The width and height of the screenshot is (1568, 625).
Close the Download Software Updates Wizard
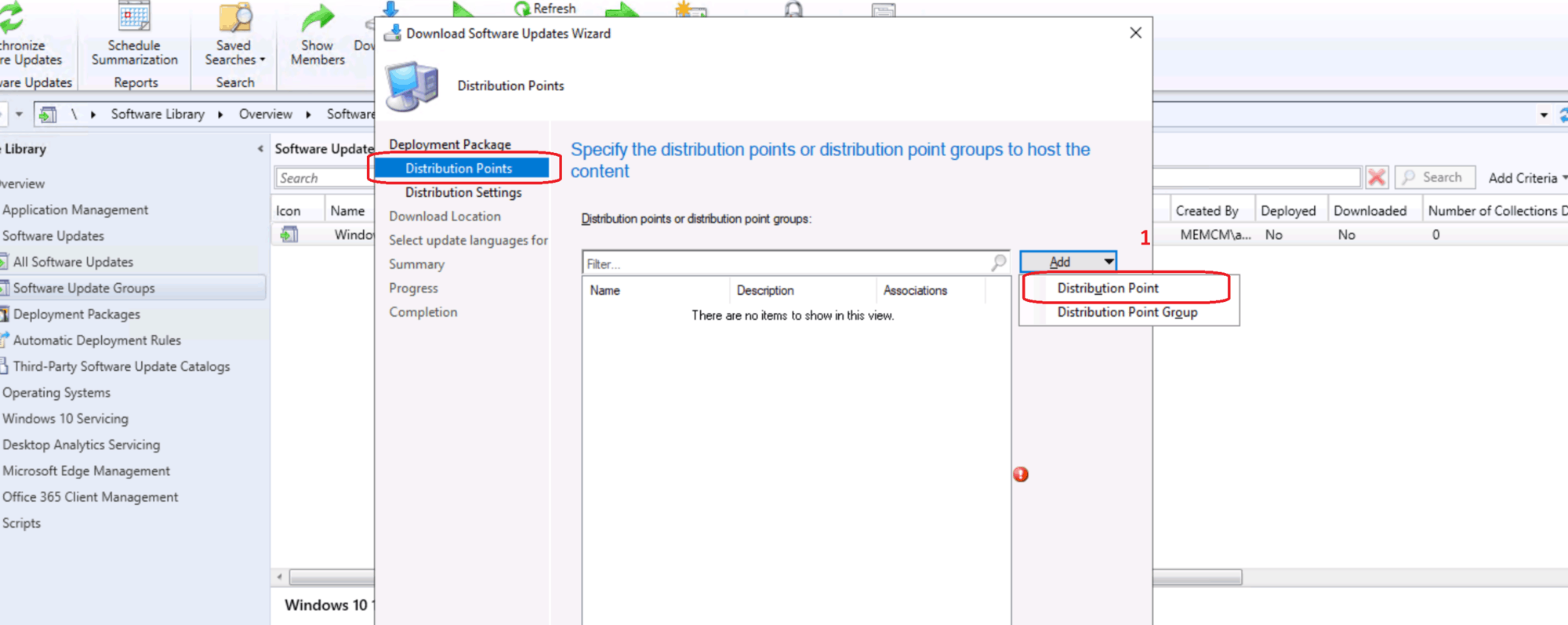[x=1135, y=33]
